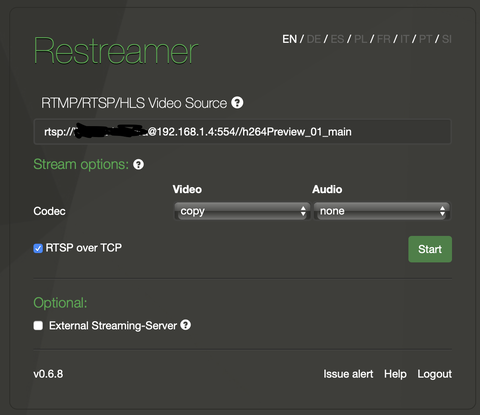This screenshot has height=415, width=480.
Task: Open the Video codec dropdown
Action: tap(242, 211)
